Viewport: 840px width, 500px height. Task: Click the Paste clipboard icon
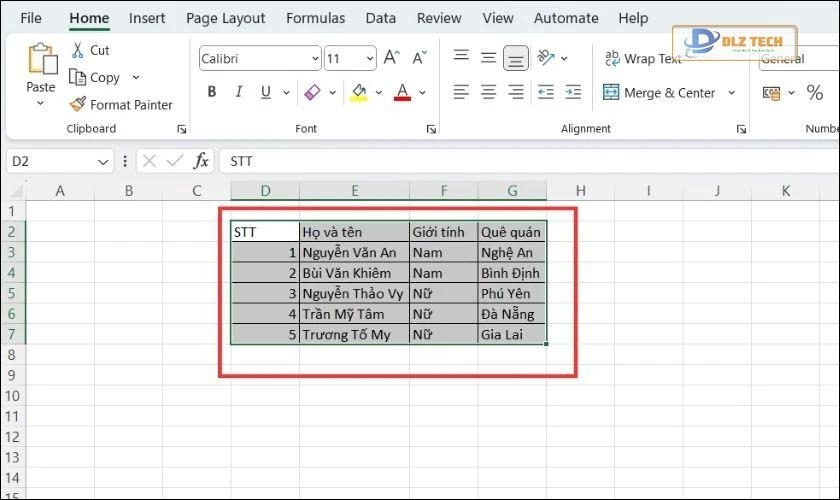pyautogui.click(x=41, y=60)
